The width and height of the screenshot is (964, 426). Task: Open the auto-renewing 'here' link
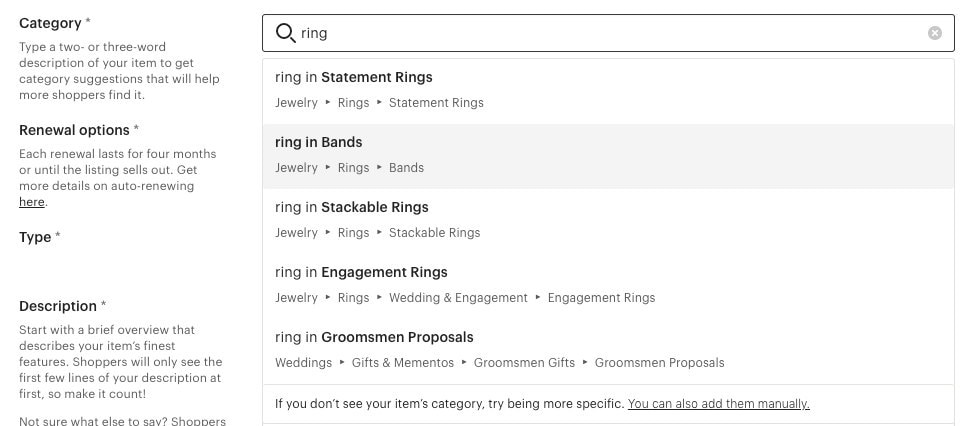click(31, 202)
